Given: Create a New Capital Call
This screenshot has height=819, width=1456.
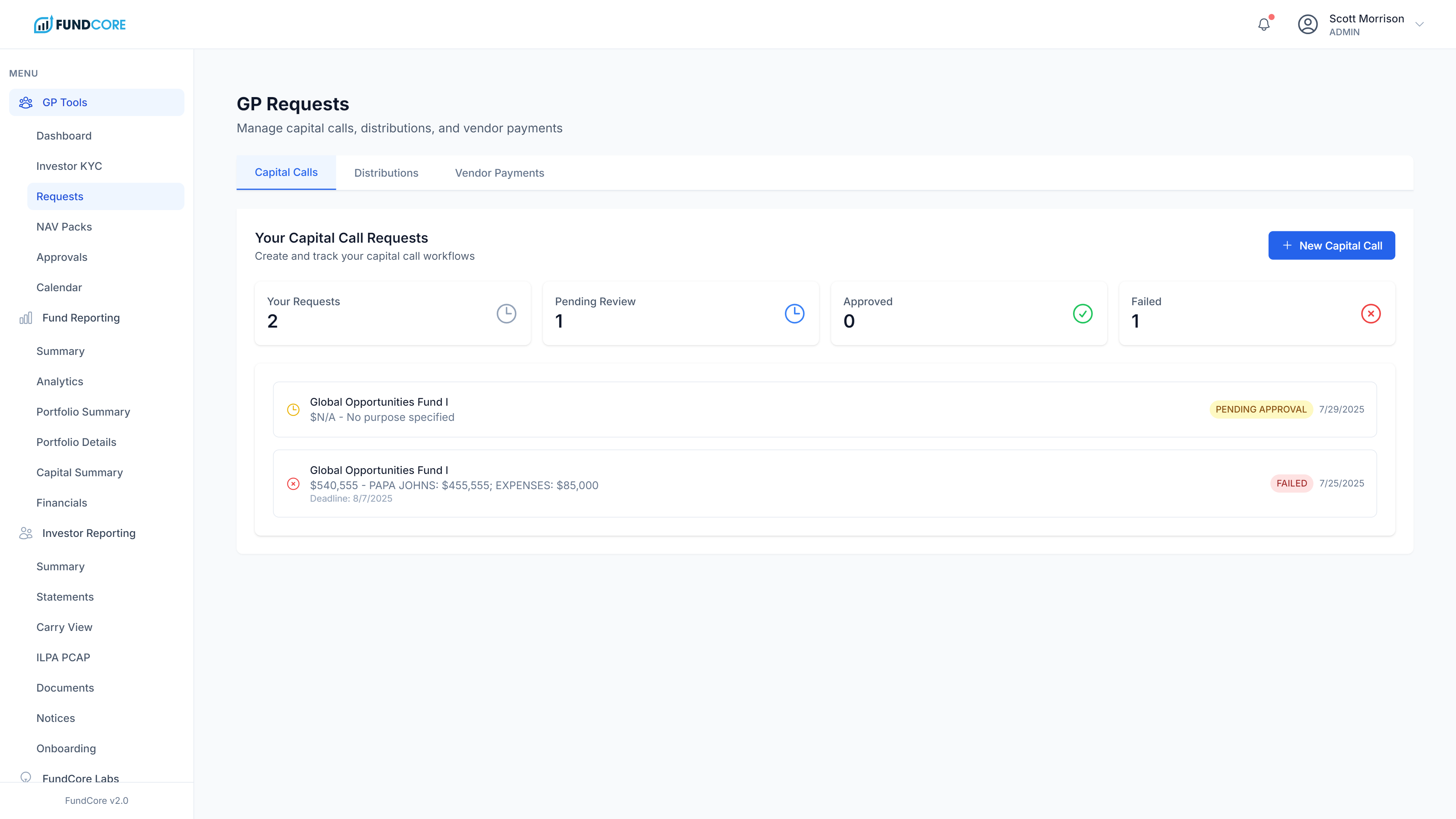Looking at the screenshot, I should 1331,245.
